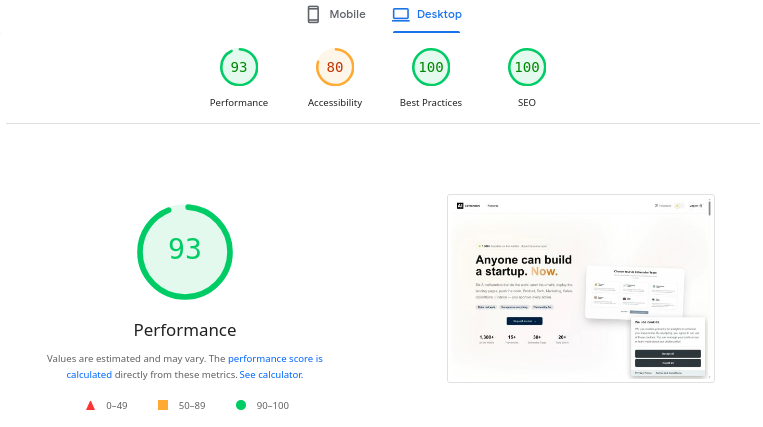Click 'Values are estimated and may vary' text
The image size is (763, 427).
coord(126,359)
